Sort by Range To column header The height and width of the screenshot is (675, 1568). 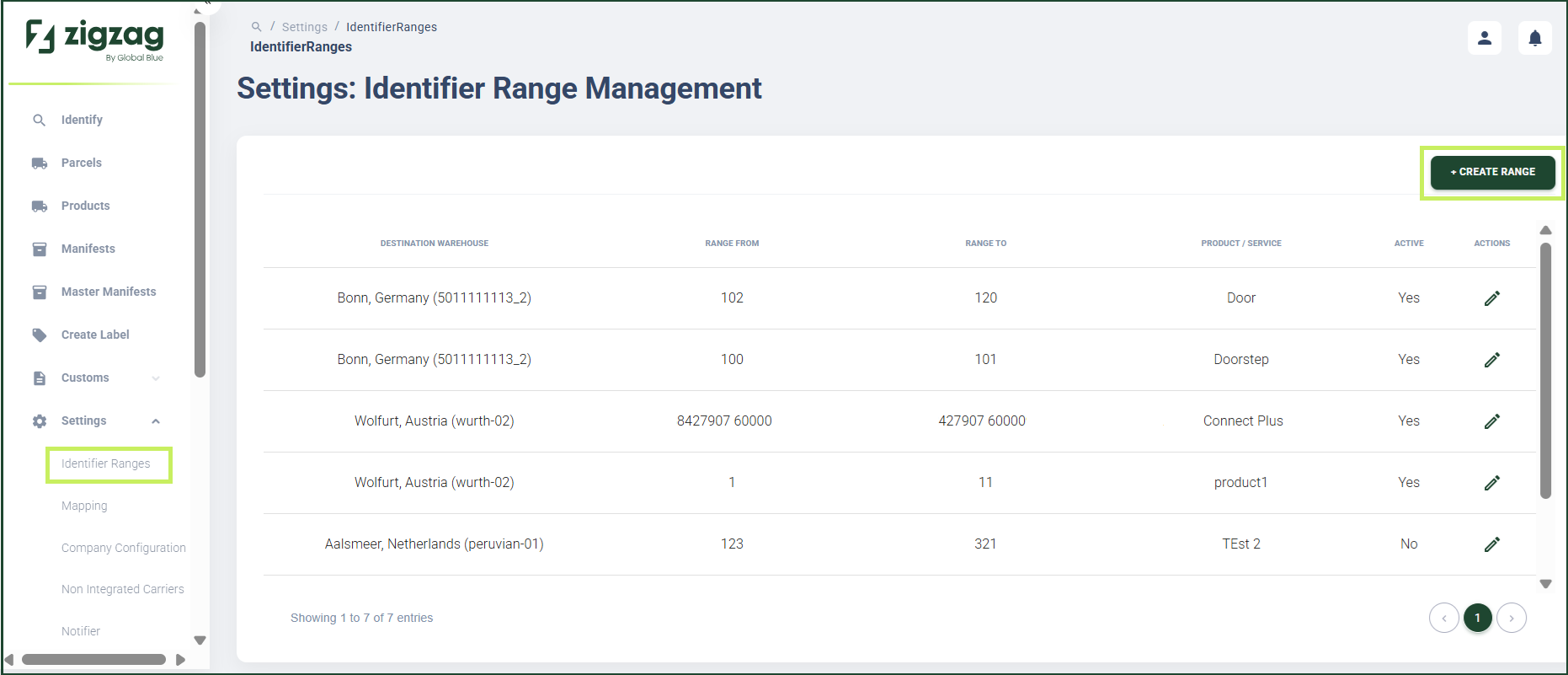click(985, 244)
